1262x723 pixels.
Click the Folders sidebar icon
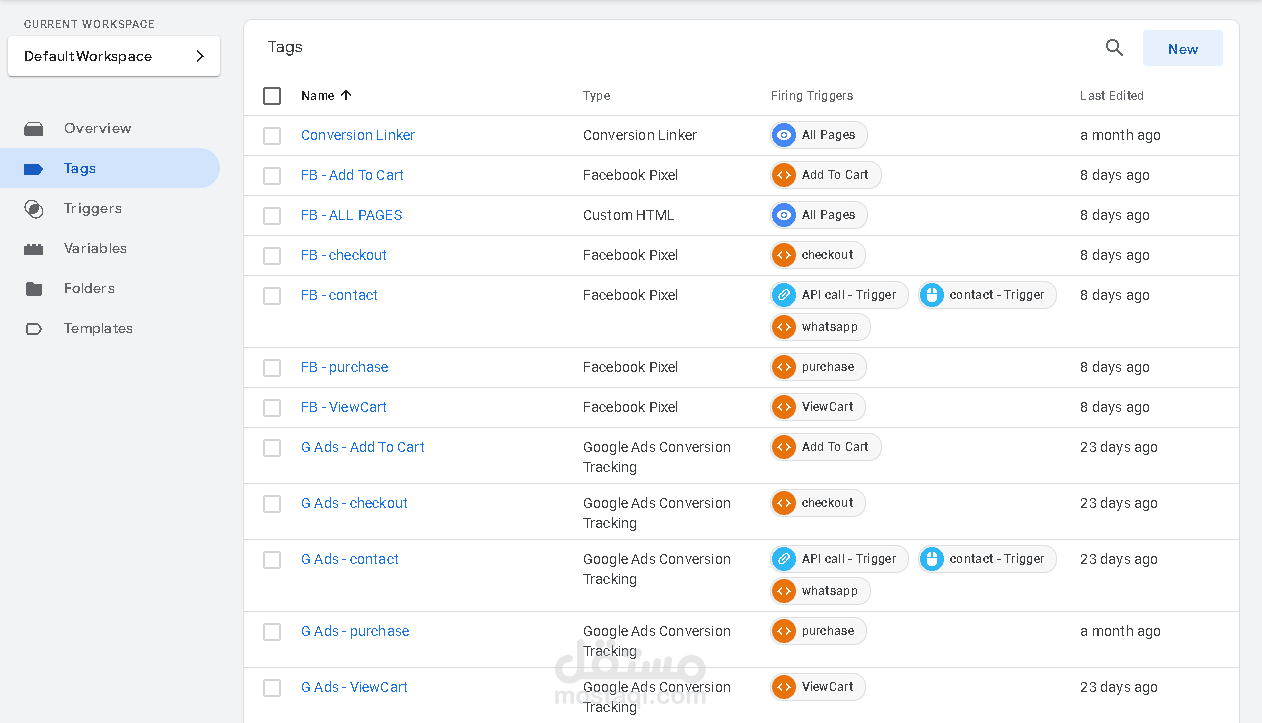(34, 289)
